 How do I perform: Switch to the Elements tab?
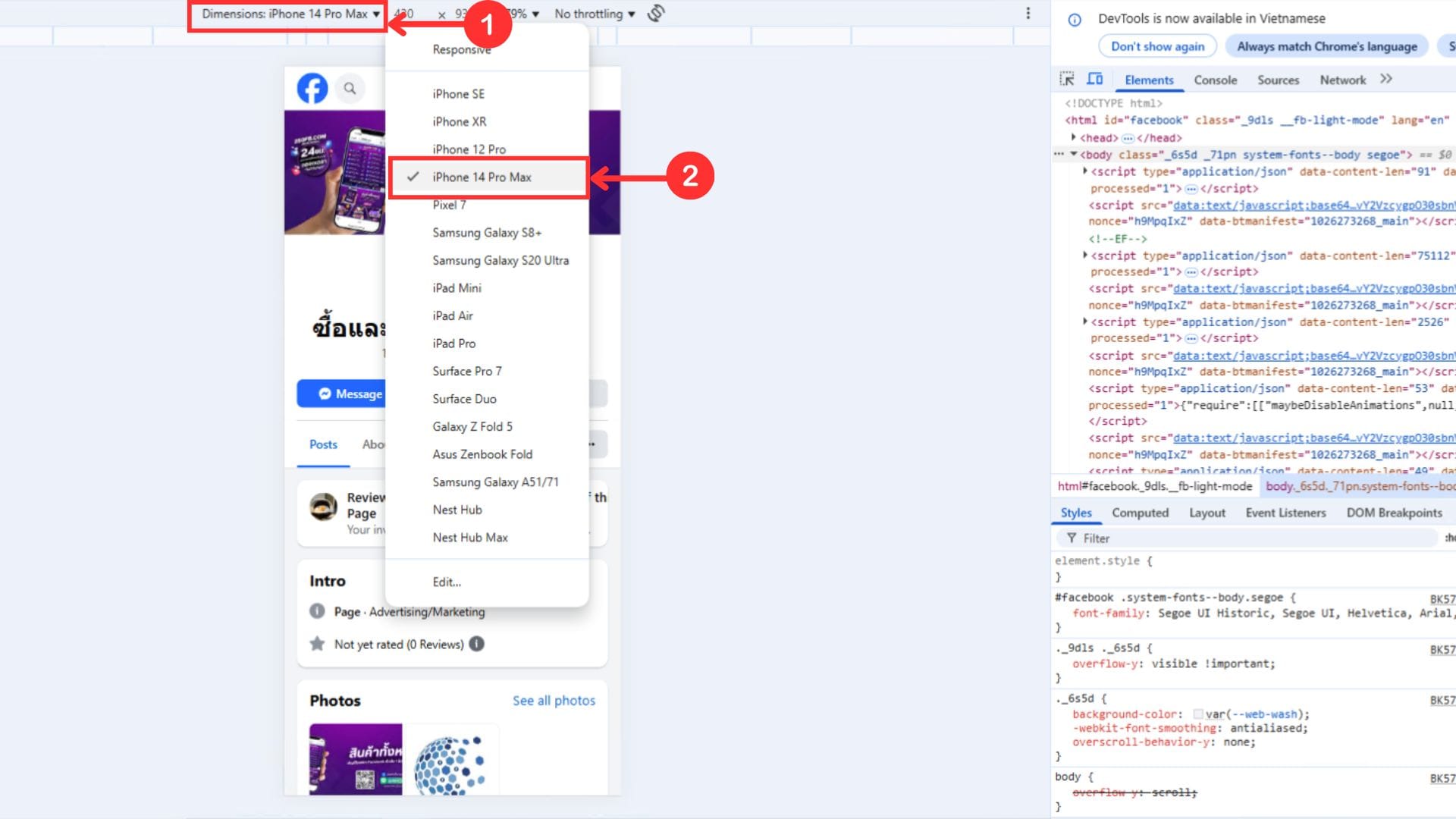1149,80
